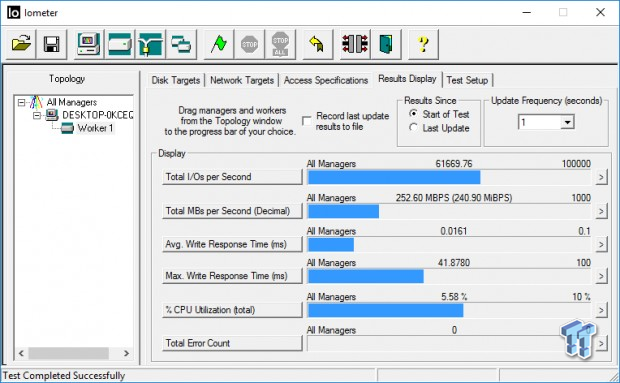The height and width of the screenshot is (383, 620).
Task: Select DESKTOP-0KCEQ manager in Topology
Action: click(97, 115)
